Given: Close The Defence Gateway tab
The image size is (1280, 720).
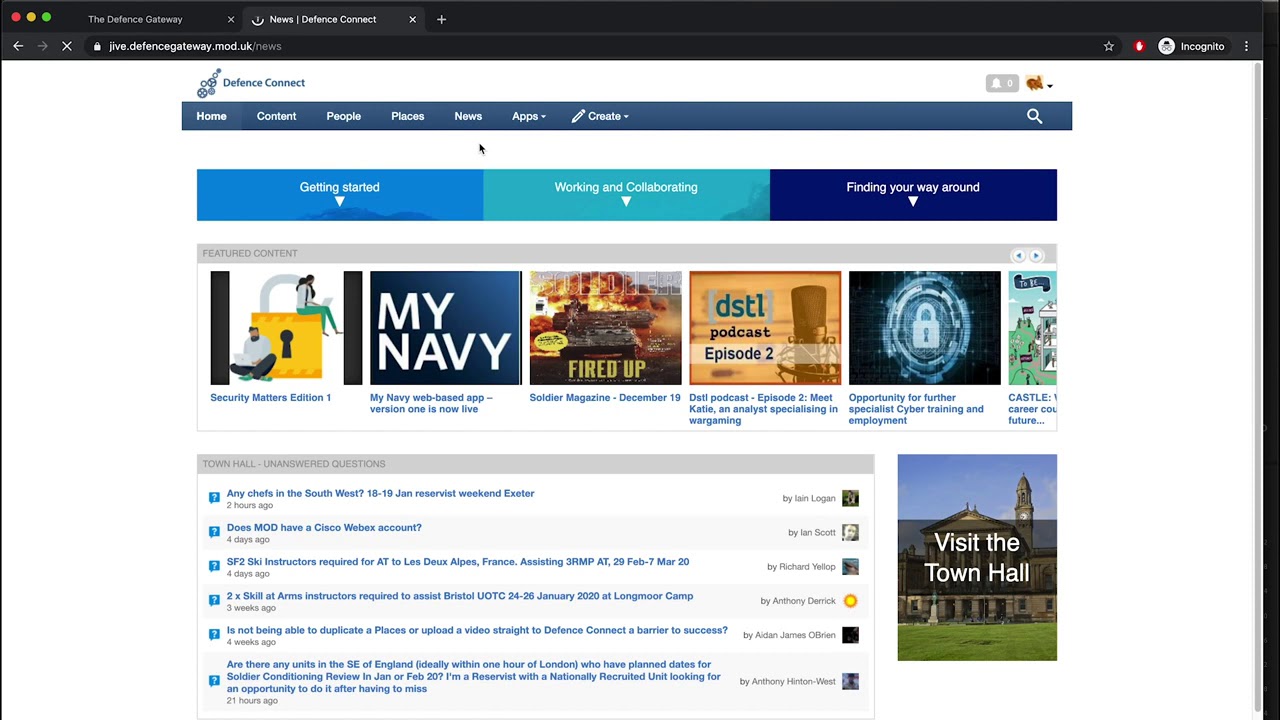Looking at the screenshot, I should (x=230, y=19).
